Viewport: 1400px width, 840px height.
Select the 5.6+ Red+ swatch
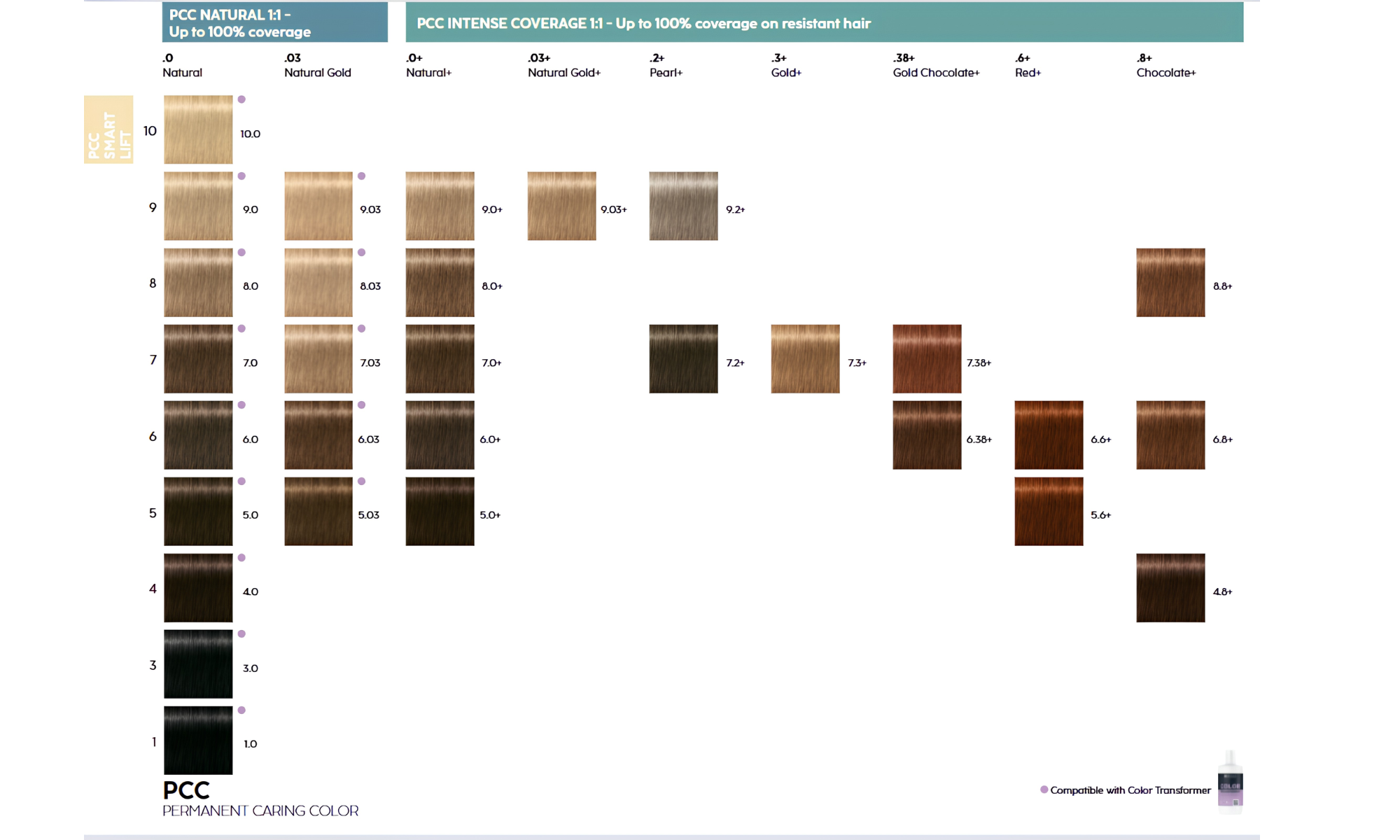click(x=1049, y=511)
